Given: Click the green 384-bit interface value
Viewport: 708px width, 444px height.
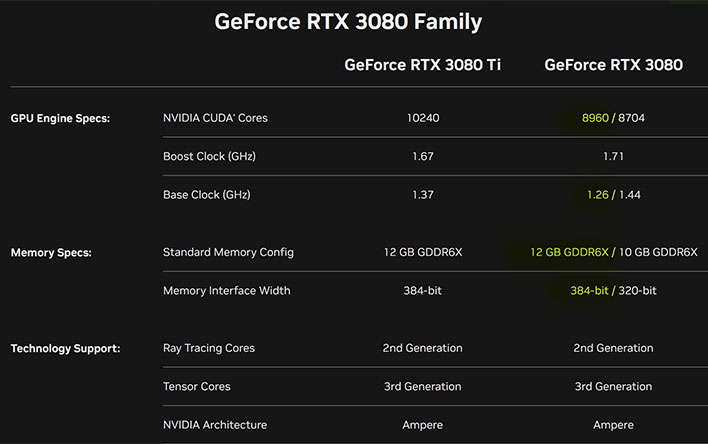Looking at the screenshot, I should coord(589,290).
